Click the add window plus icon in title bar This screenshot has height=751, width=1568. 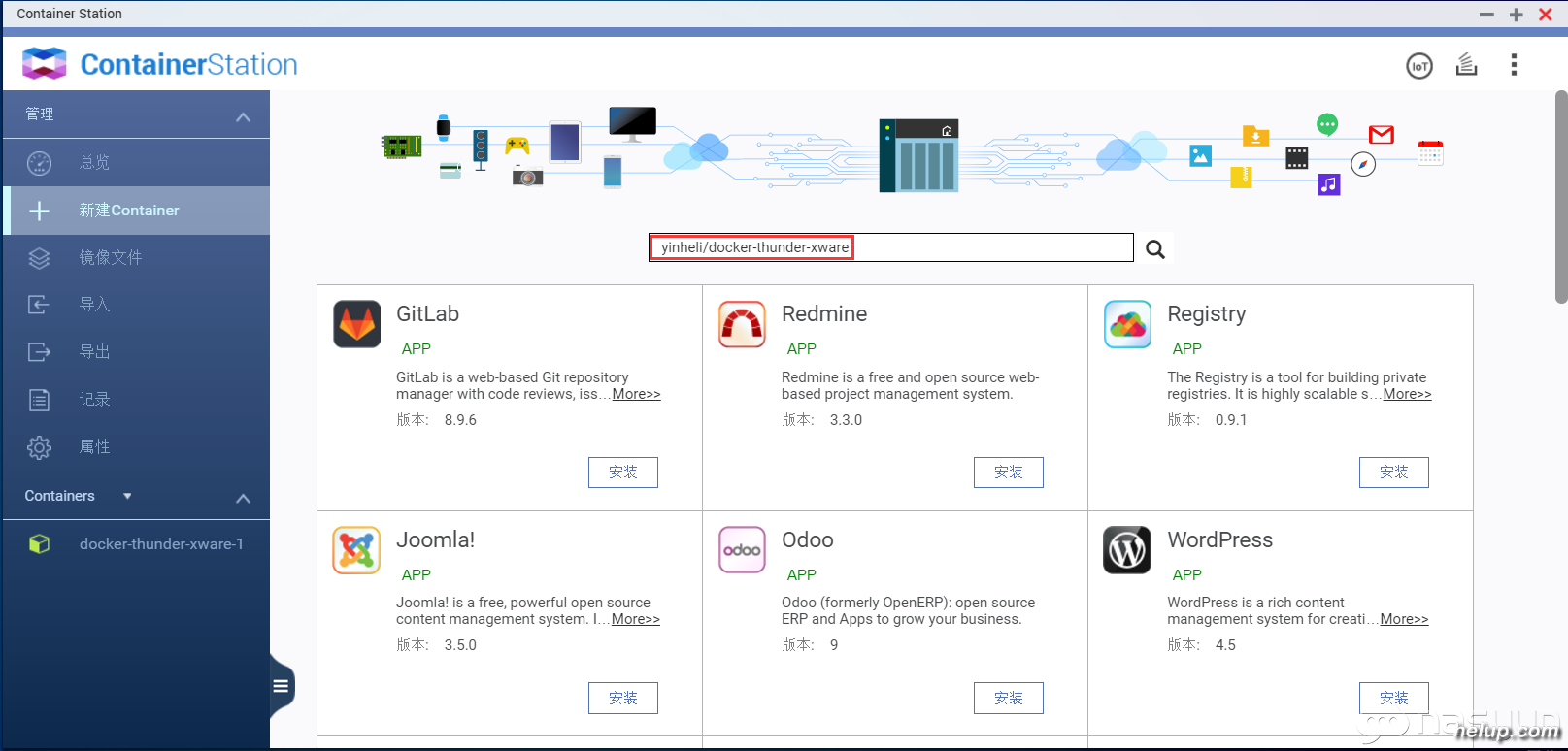coord(1517,15)
